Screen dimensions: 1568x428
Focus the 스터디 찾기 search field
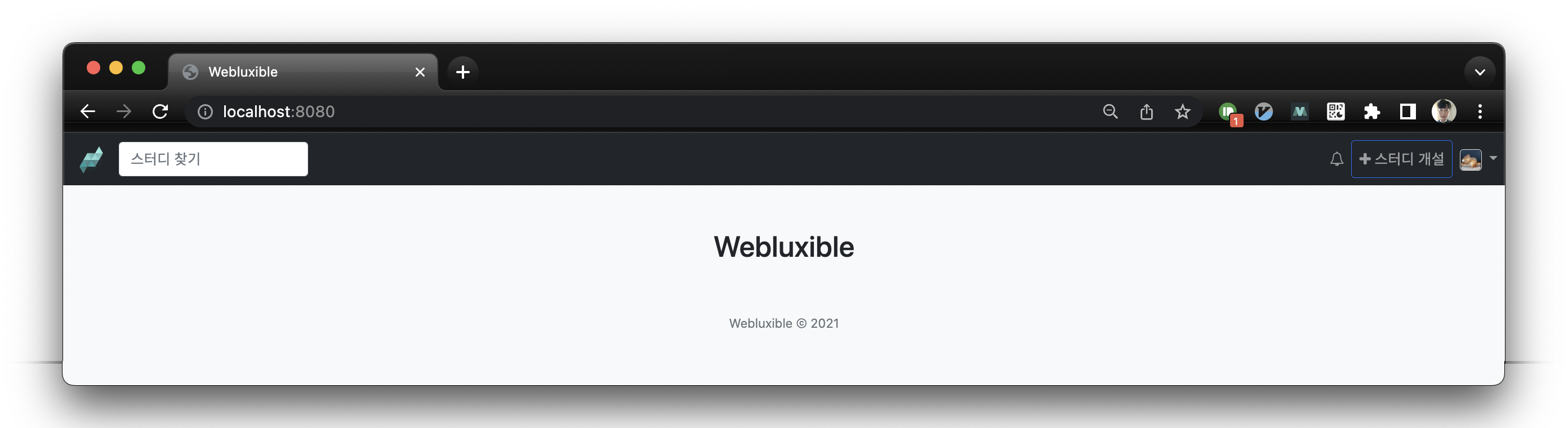213,159
